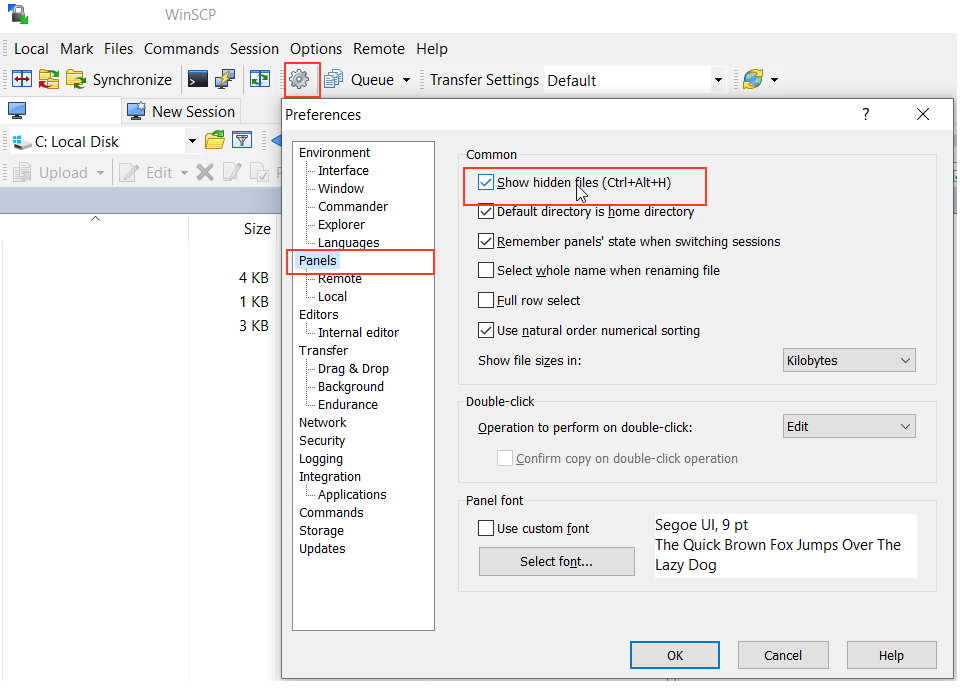Click the Segoe UI font sample preview

[786, 546]
